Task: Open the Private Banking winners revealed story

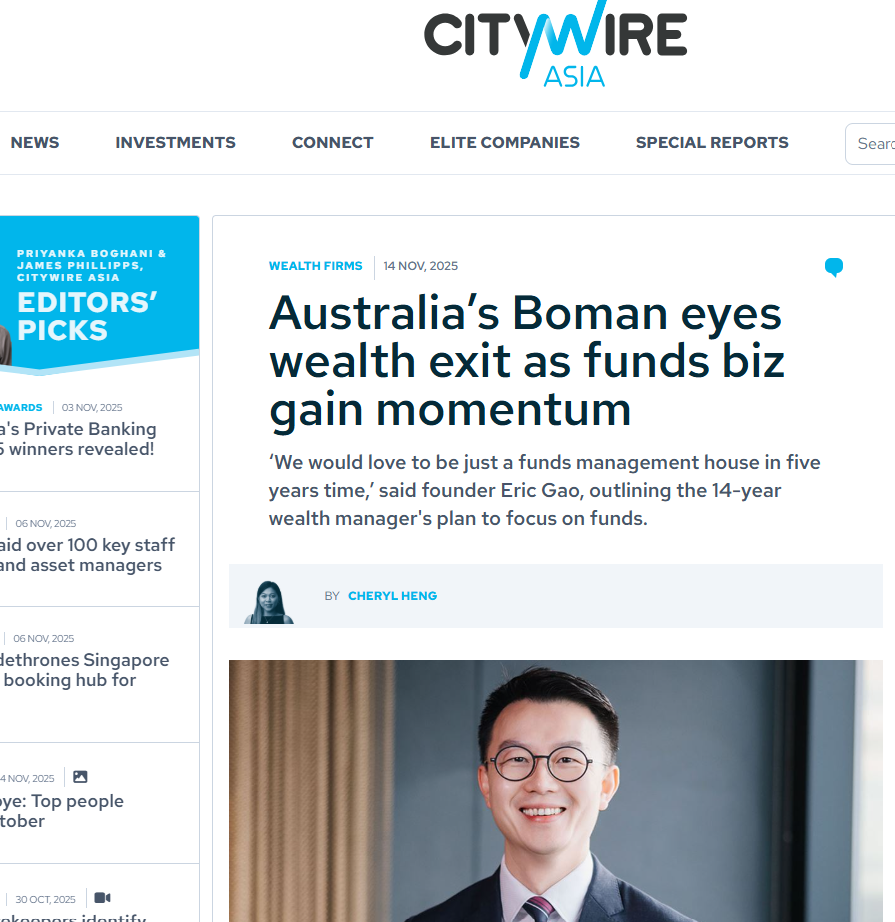Action: (x=78, y=439)
